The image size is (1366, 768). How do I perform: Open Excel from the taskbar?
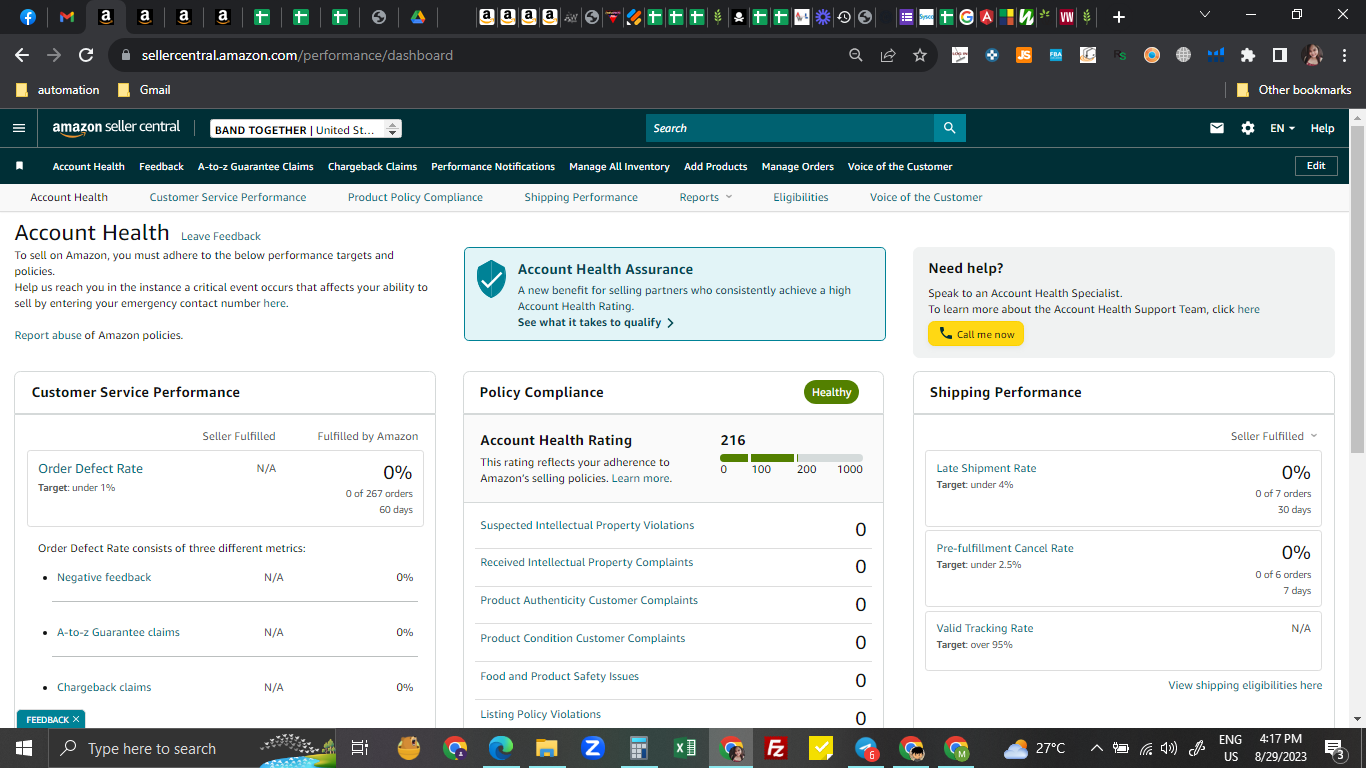(685, 748)
